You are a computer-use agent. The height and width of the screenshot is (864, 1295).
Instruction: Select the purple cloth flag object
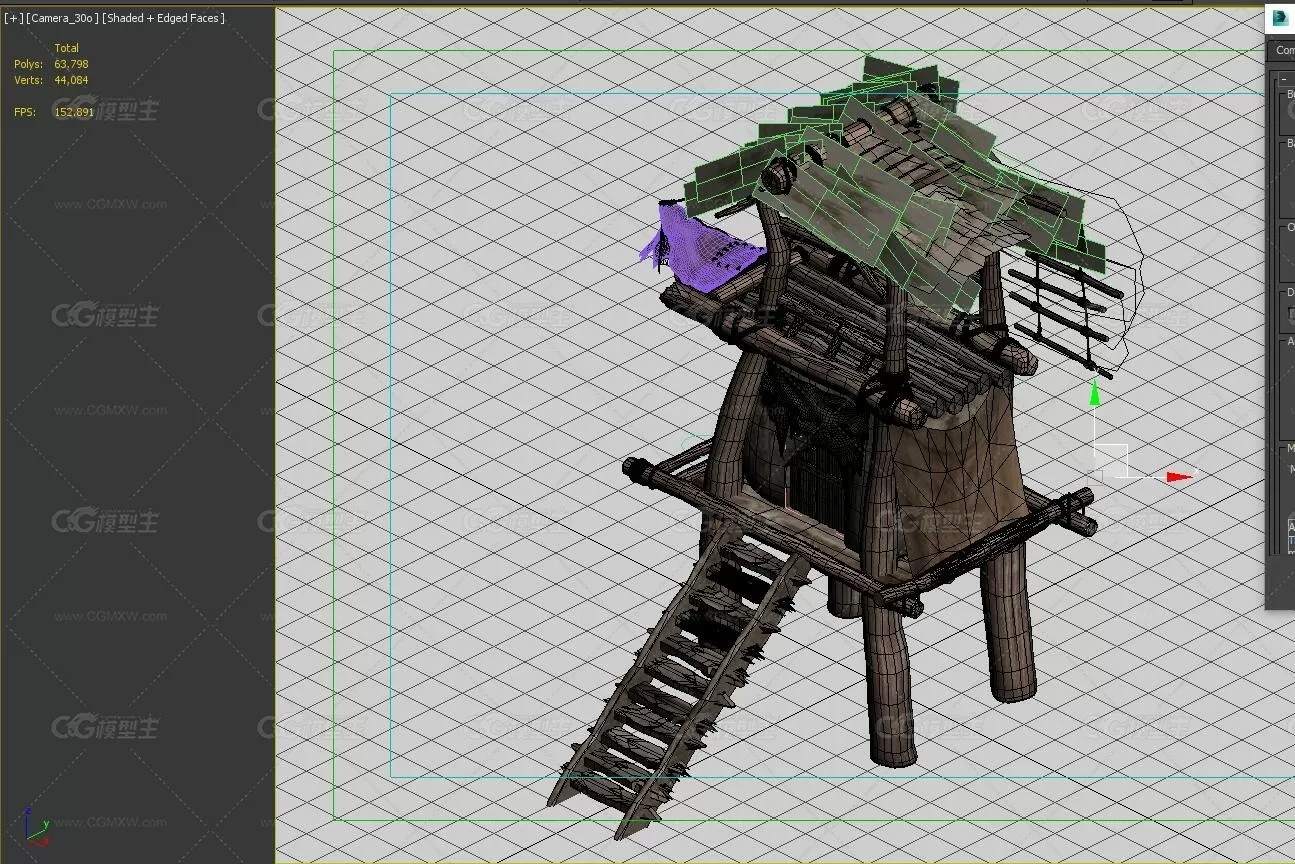[700, 247]
